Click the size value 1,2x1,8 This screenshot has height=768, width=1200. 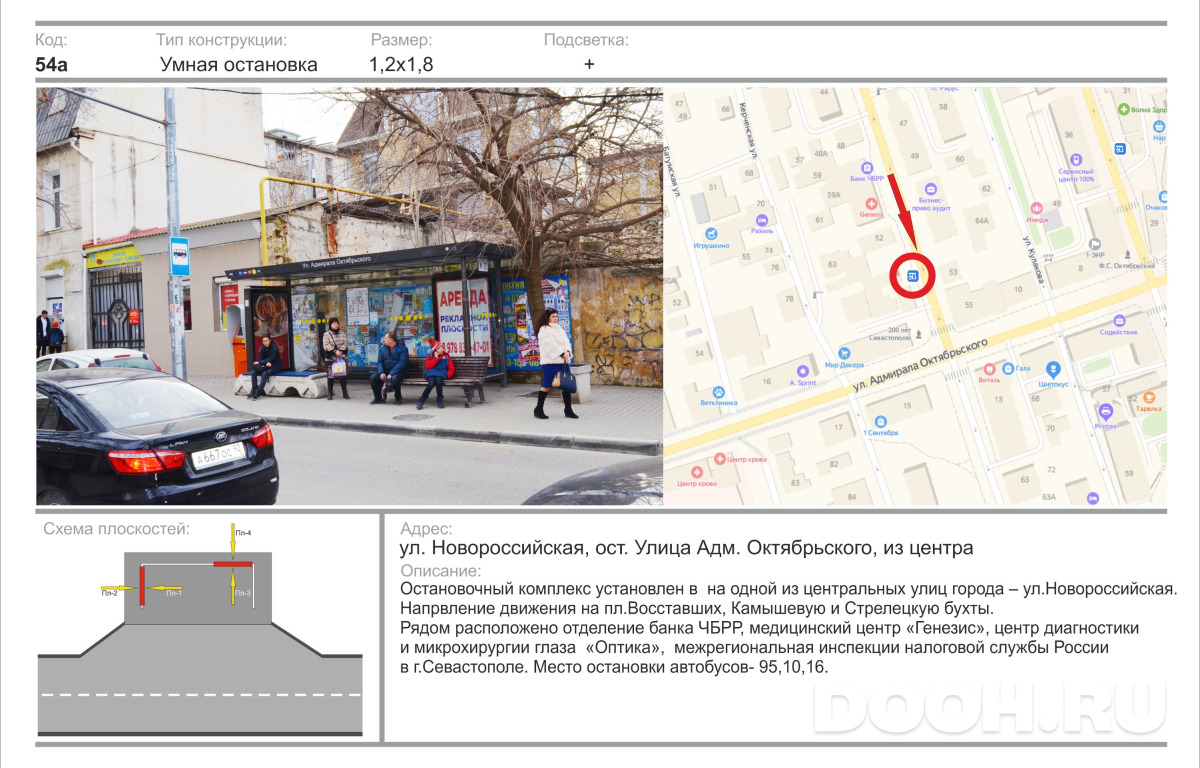pyautogui.click(x=401, y=65)
